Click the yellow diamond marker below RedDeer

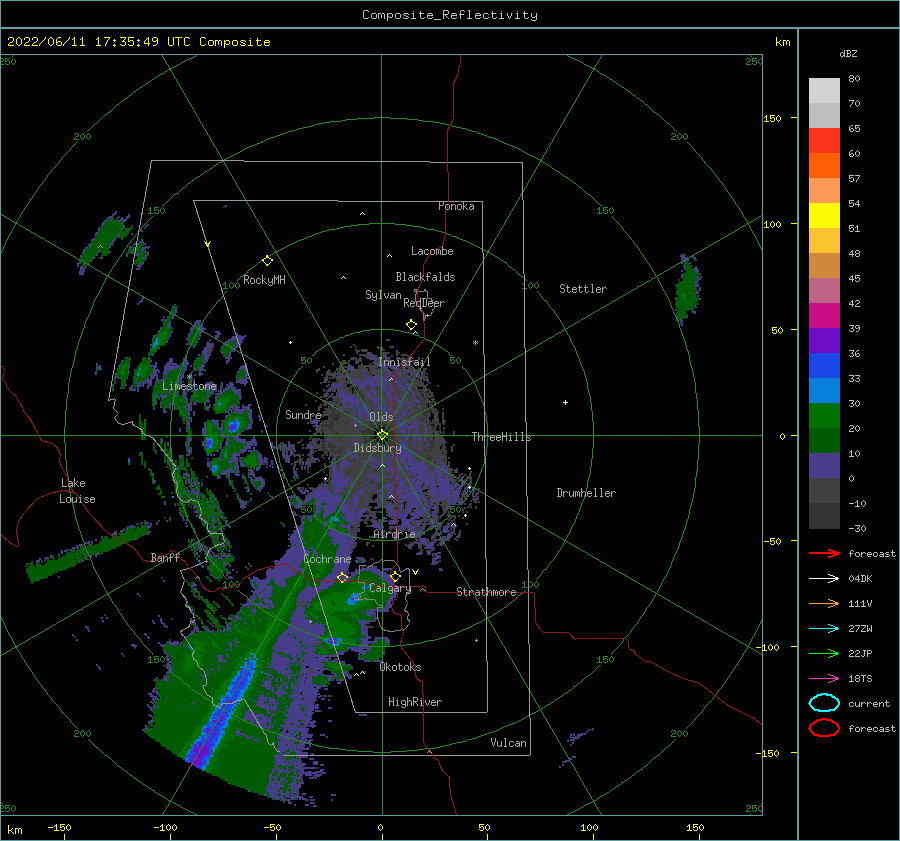pyautogui.click(x=411, y=325)
